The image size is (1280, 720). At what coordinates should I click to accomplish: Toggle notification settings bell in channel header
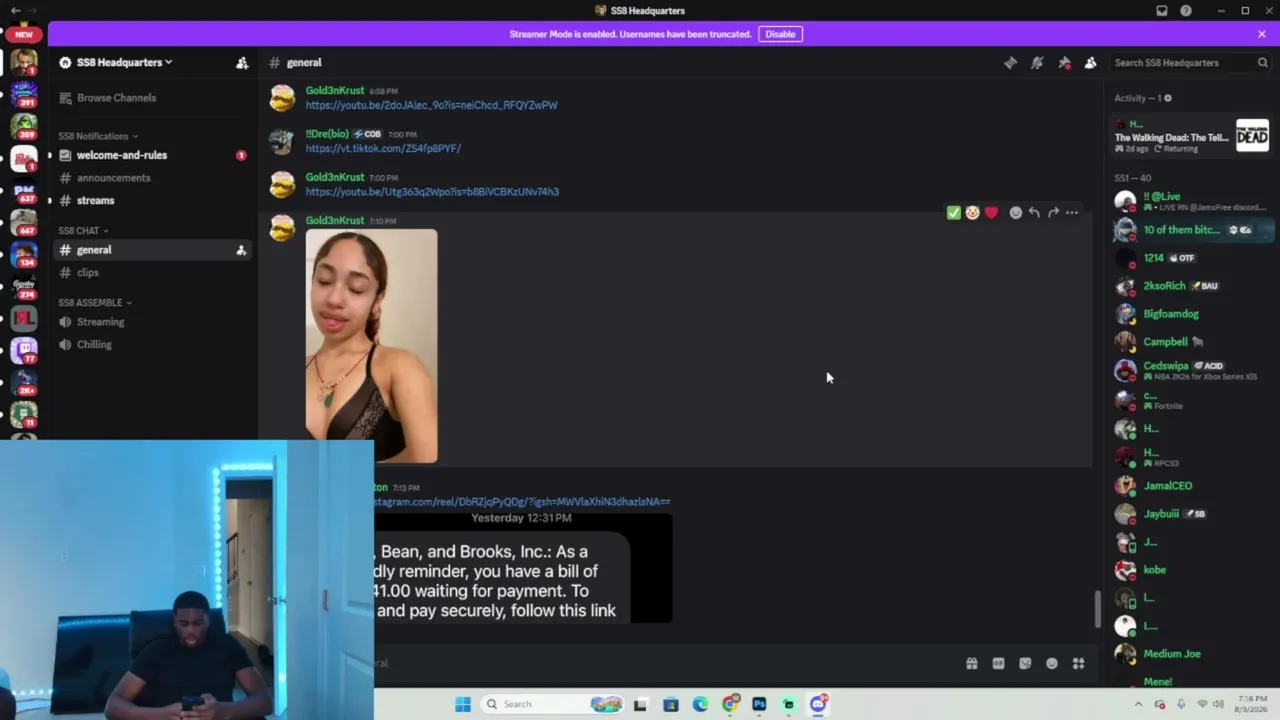(1037, 62)
